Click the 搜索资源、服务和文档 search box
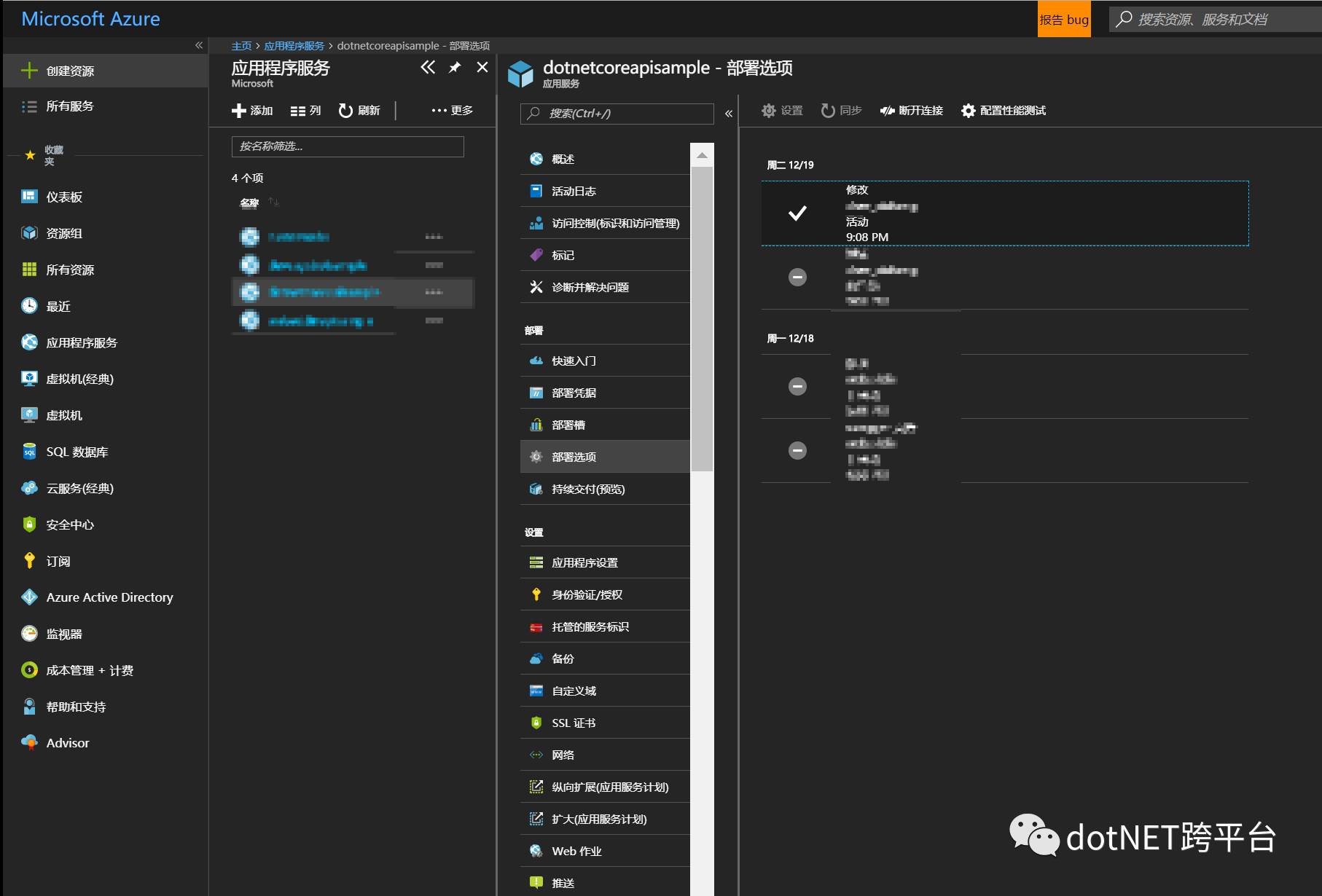 (1216, 20)
